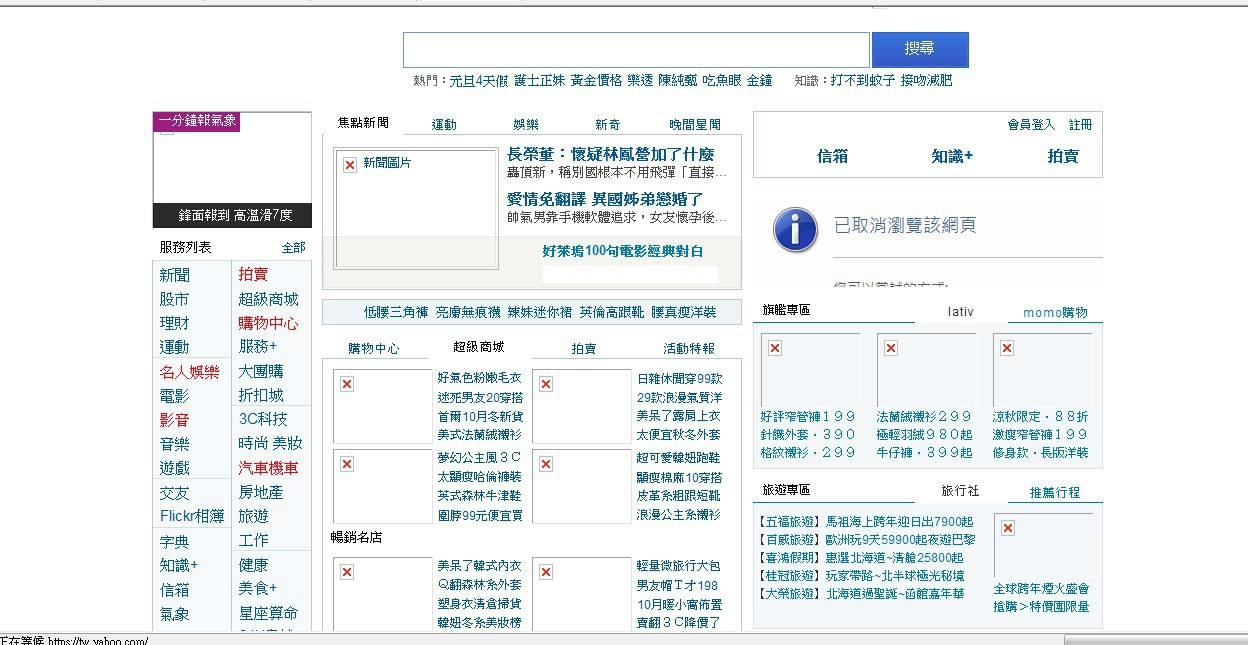Click keyword 英倫高跟靴
The image size is (1248, 645).
coord(612,312)
